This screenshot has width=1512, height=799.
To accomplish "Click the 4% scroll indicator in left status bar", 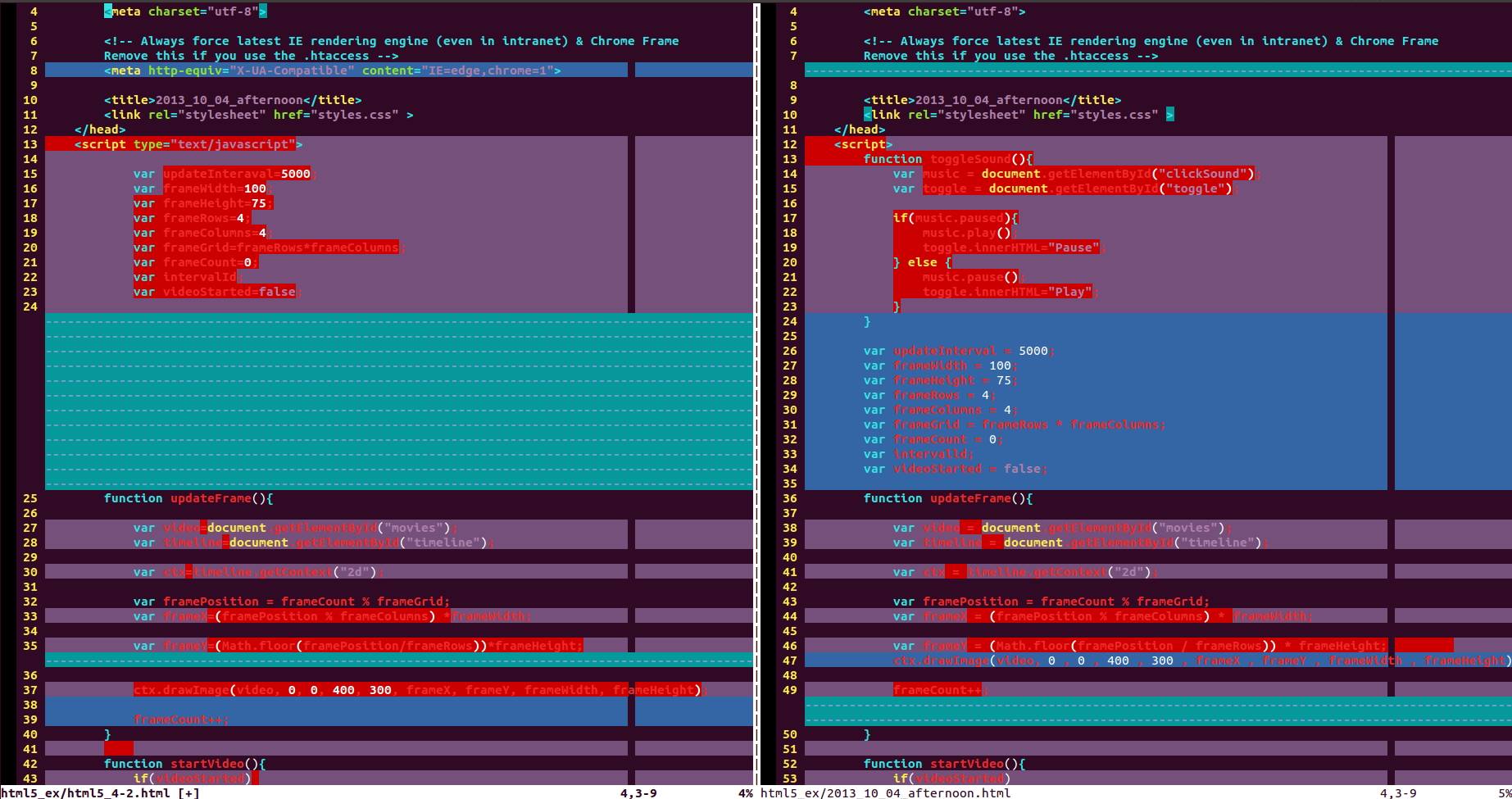I will point(745,792).
